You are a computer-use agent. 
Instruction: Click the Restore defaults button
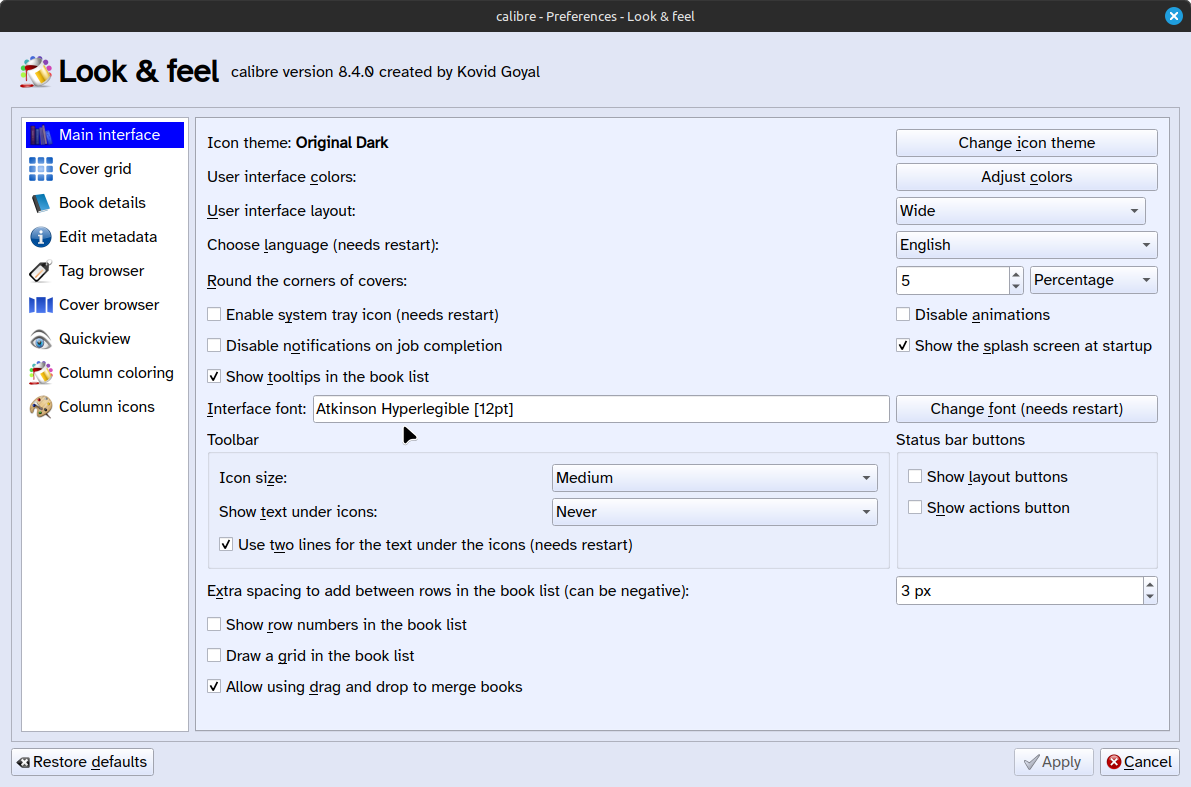[x=83, y=762]
